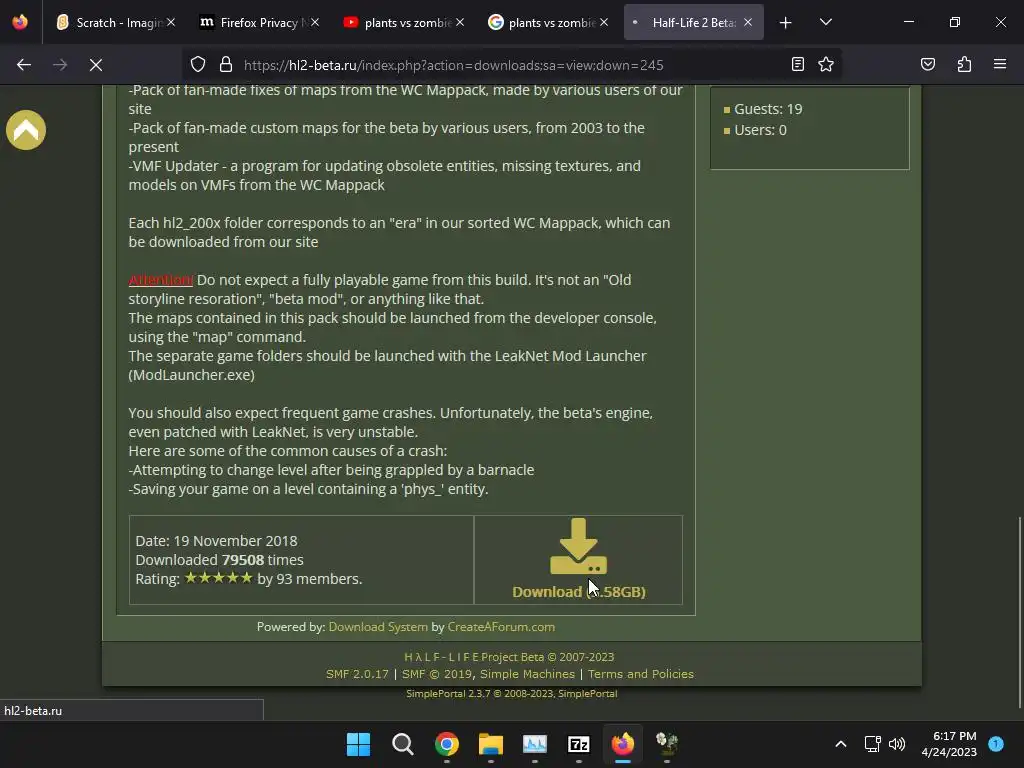Click the Downloaded 79508 times text
The height and width of the screenshot is (768, 1024).
[x=219, y=560]
